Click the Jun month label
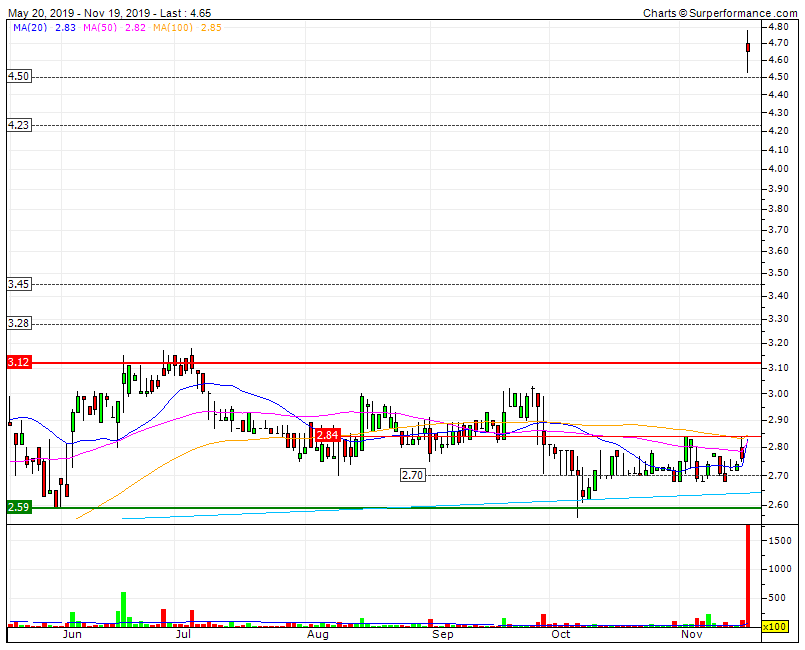 point(72,634)
